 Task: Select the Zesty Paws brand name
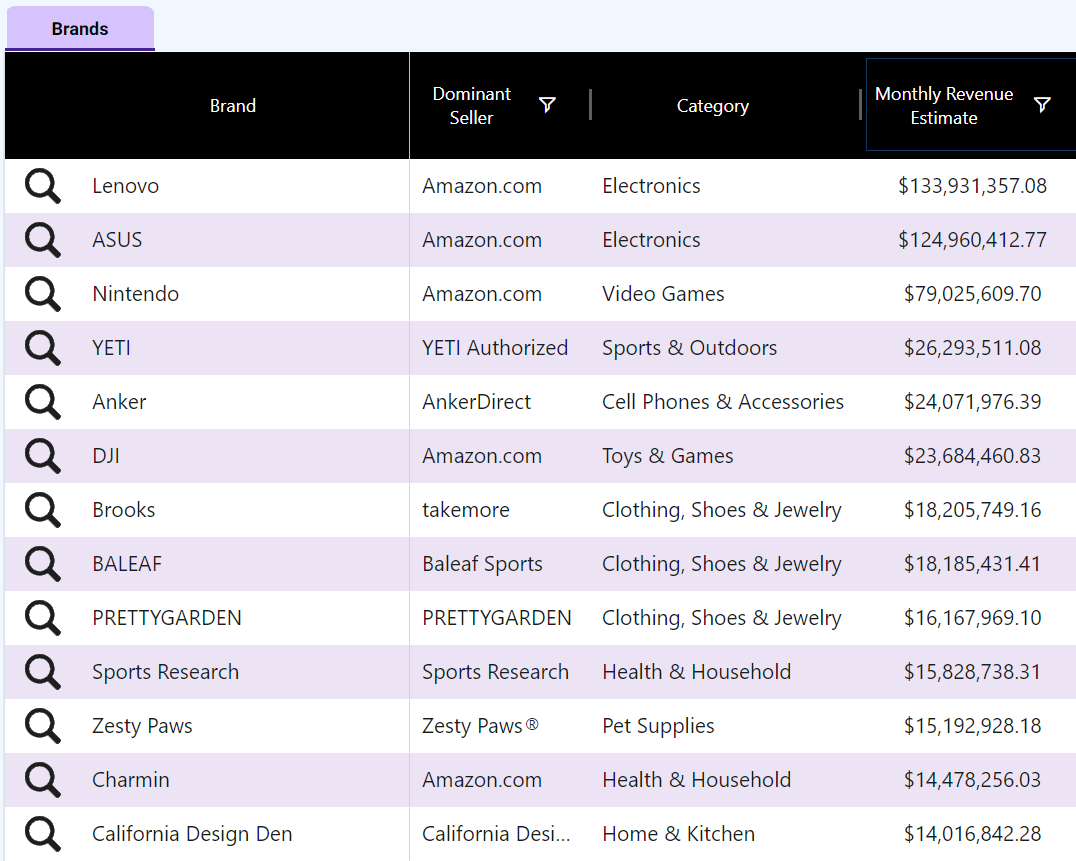pos(142,726)
